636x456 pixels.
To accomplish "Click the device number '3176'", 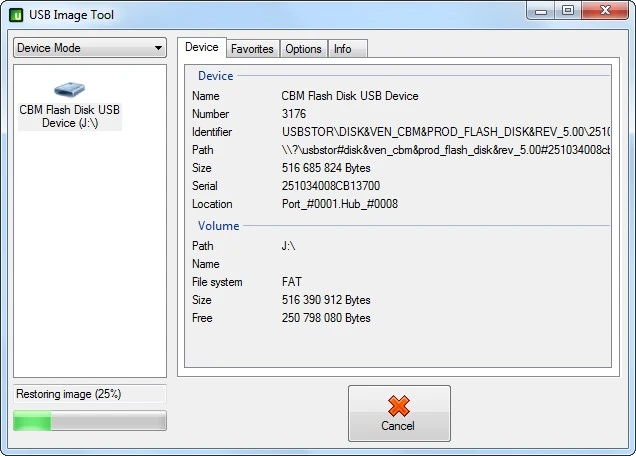I will tap(294, 114).
